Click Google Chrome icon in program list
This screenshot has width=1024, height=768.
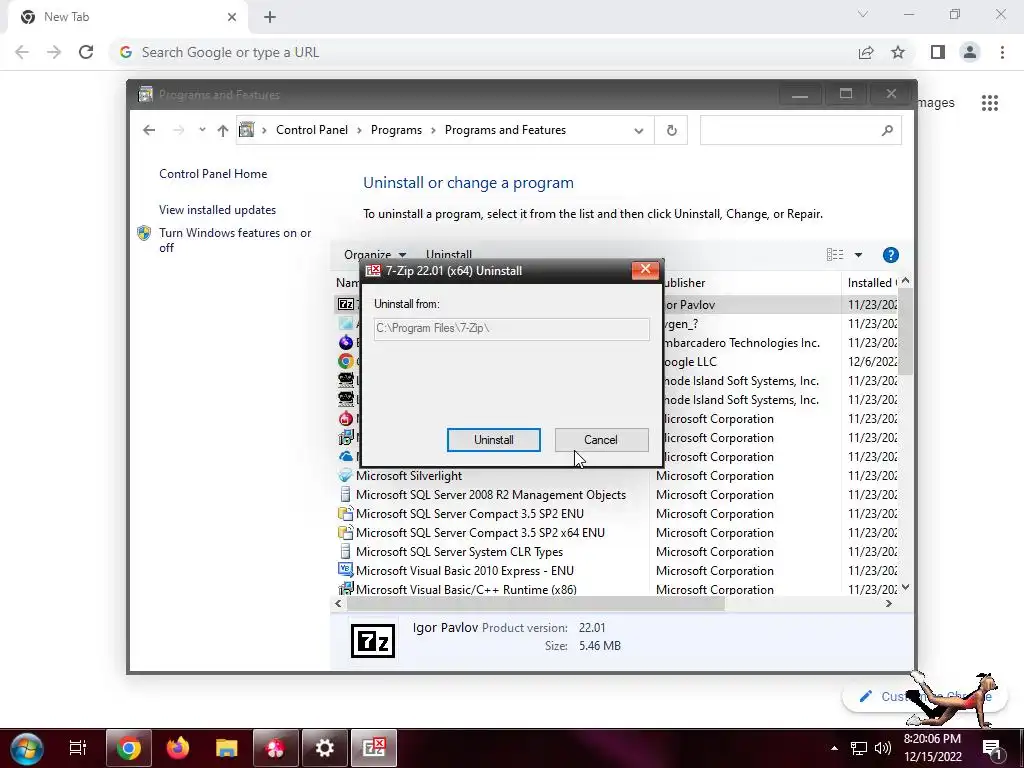tap(345, 361)
